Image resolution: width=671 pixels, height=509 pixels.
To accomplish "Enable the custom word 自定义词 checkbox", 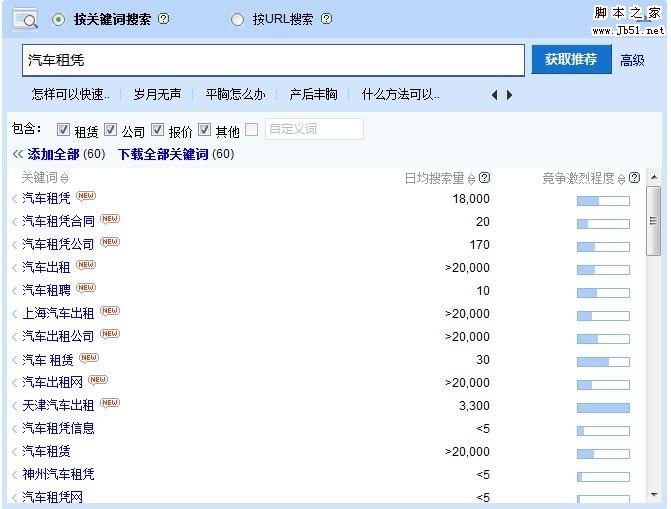I will pyautogui.click(x=252, y=130).
